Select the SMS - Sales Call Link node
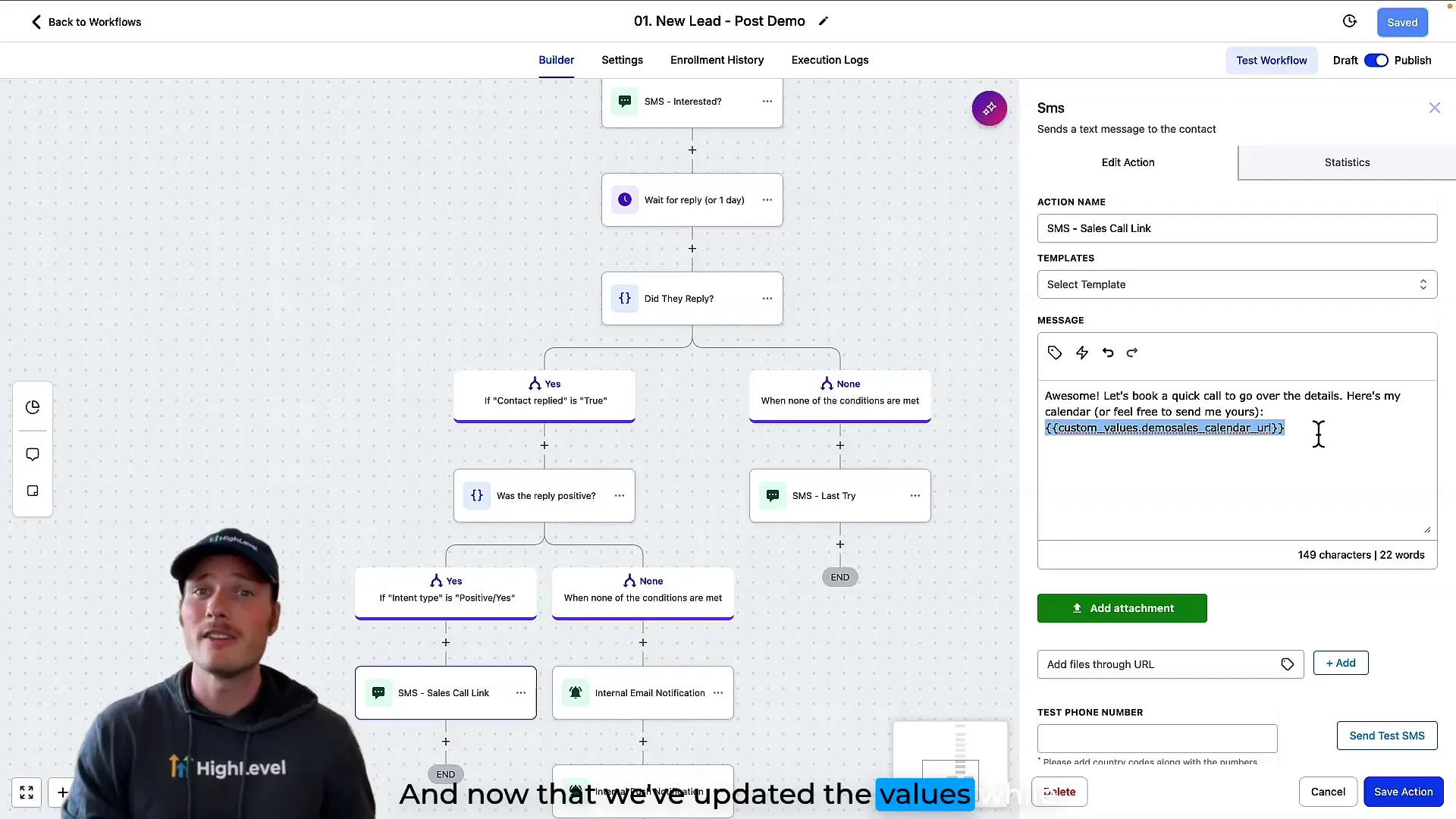The height and width of the screenshot is (819, 1456). point(445,693)
